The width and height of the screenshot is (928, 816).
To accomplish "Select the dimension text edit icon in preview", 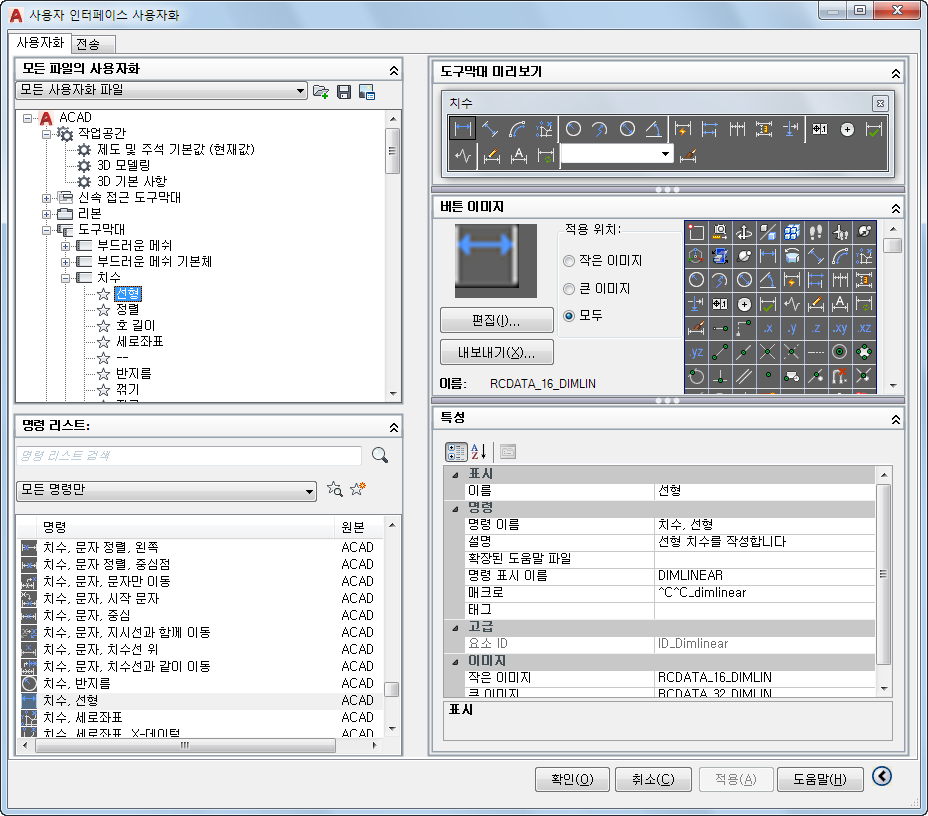I will pyautogui.click(x=518, y=156).
